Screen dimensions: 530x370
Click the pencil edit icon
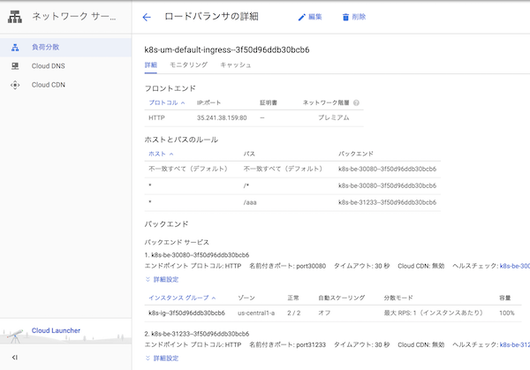point(302,17)
